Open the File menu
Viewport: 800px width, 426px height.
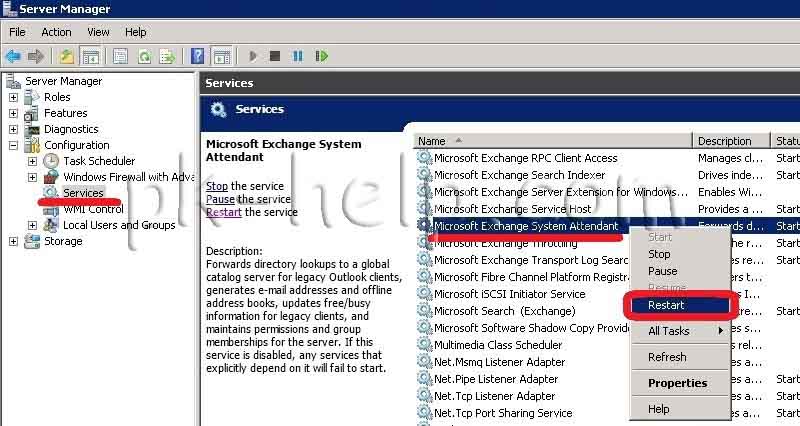pyautogui.click(x=17, y=32)
